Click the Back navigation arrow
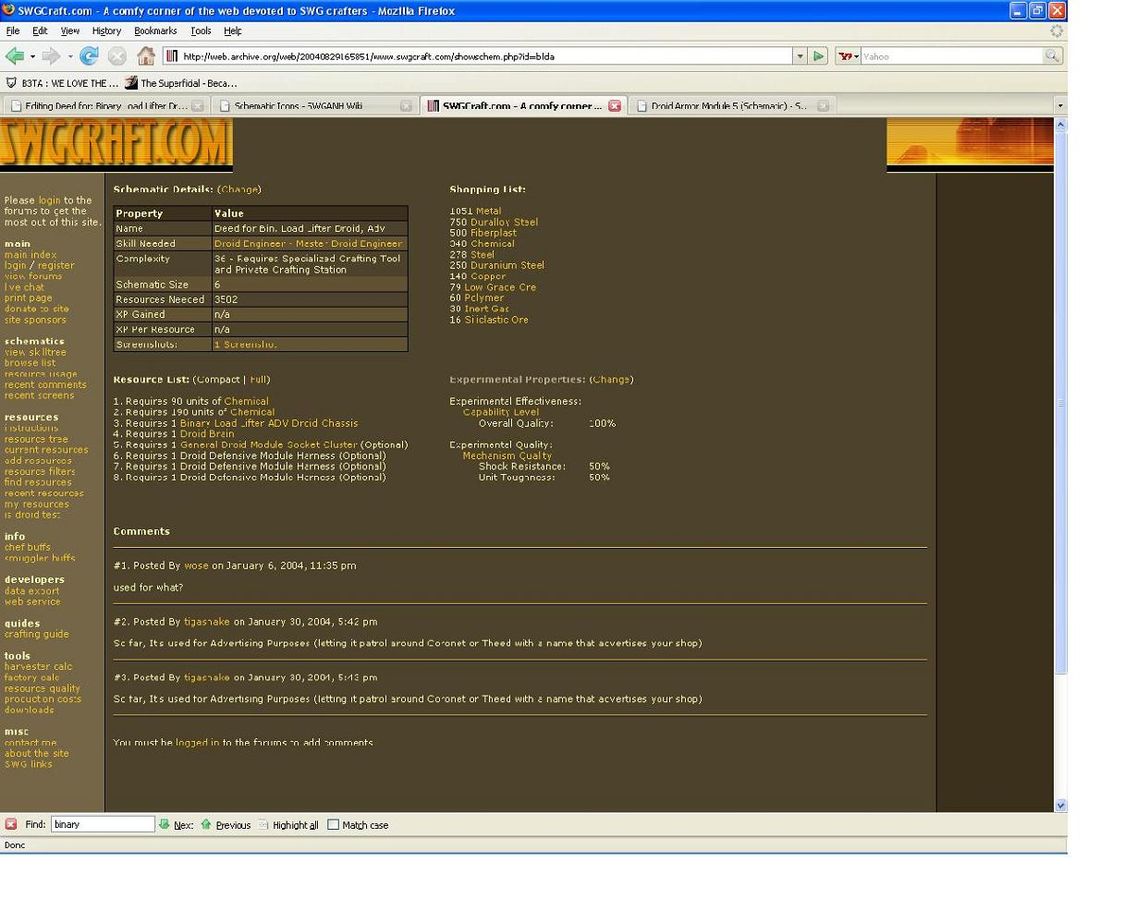 coord(14,56)
